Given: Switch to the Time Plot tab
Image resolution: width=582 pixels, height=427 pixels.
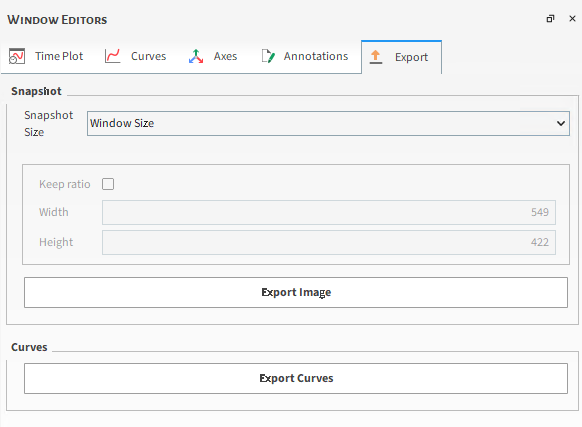Looking at the screenshot, I should point(46,56).
